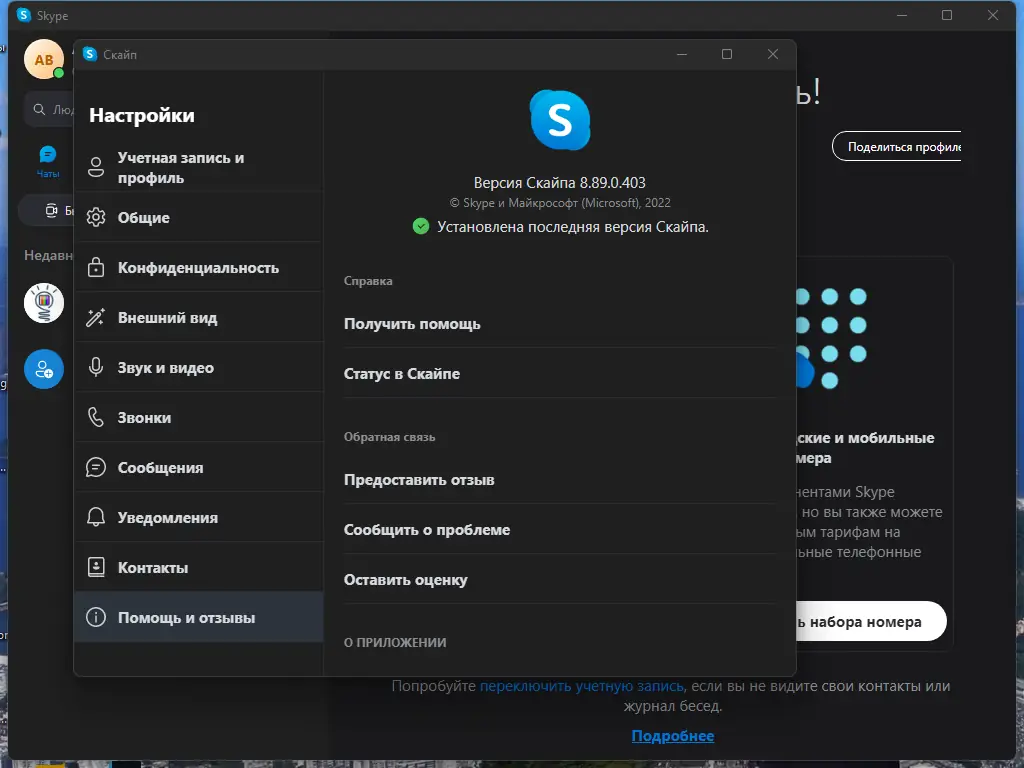Select the Общие settings gear icon
The height and width of the screenshot is (768, 1024).
(96, 217)
